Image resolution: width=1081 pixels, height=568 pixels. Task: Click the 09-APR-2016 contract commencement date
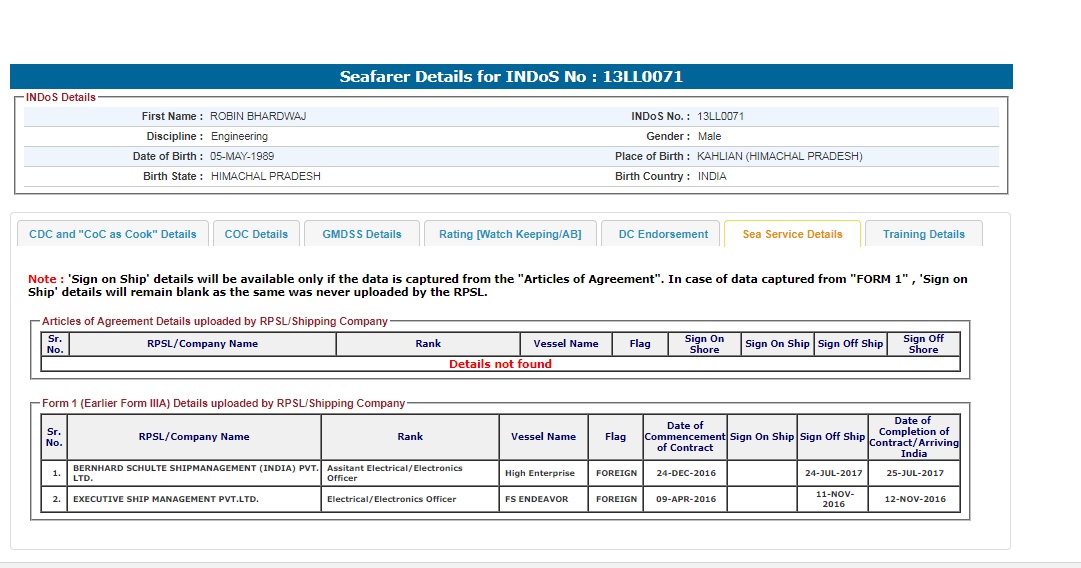click(684, 499)
